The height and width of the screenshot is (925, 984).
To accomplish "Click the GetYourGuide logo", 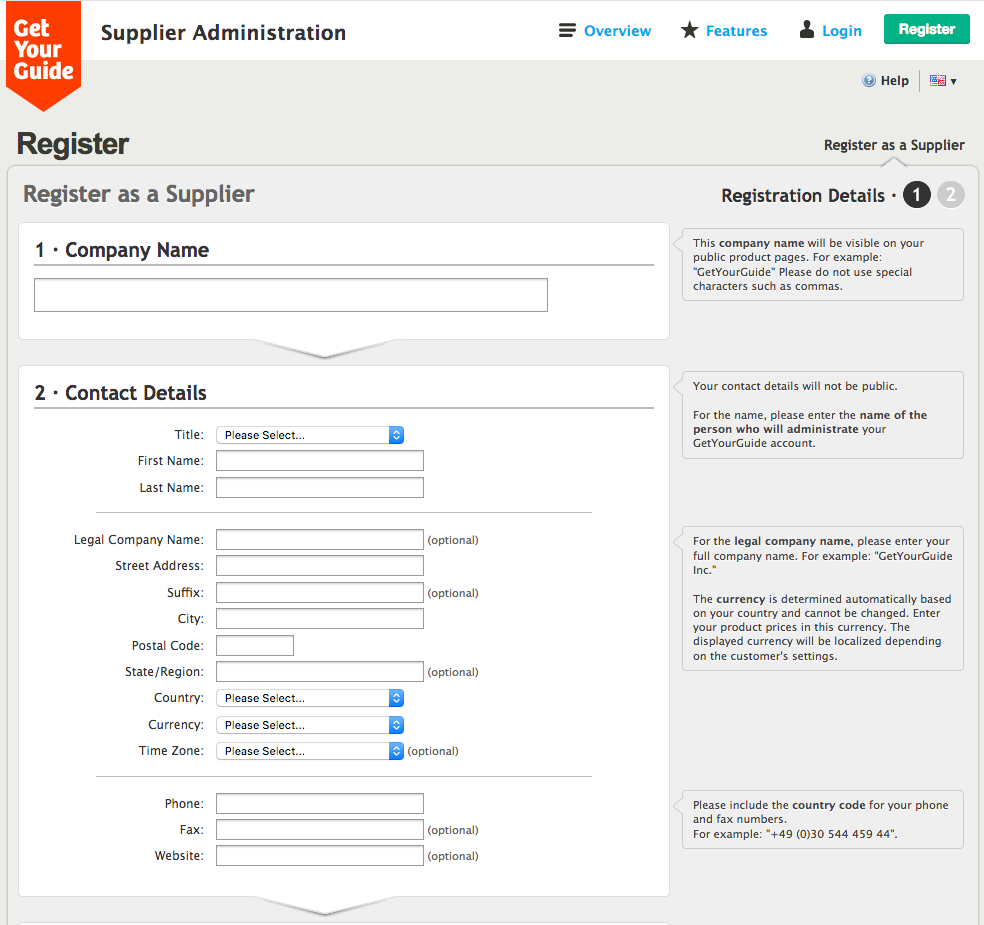I will (43, 52).
